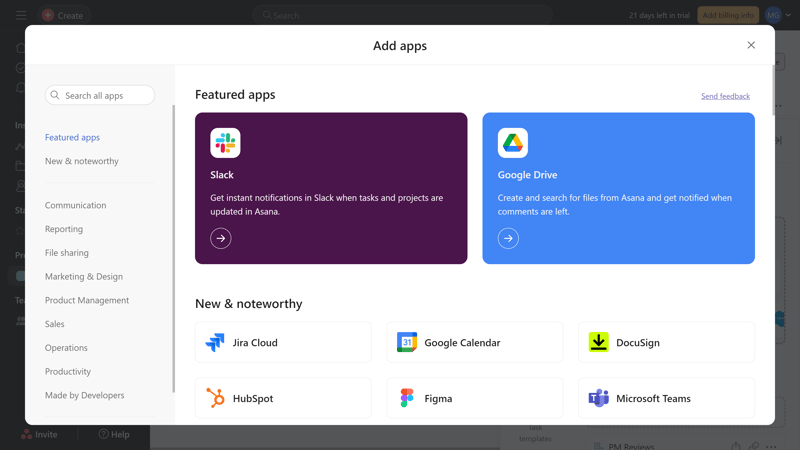800x450 pixels.
Task: Click the Google Drive logo icon
Action: click(x=513, y=143)
